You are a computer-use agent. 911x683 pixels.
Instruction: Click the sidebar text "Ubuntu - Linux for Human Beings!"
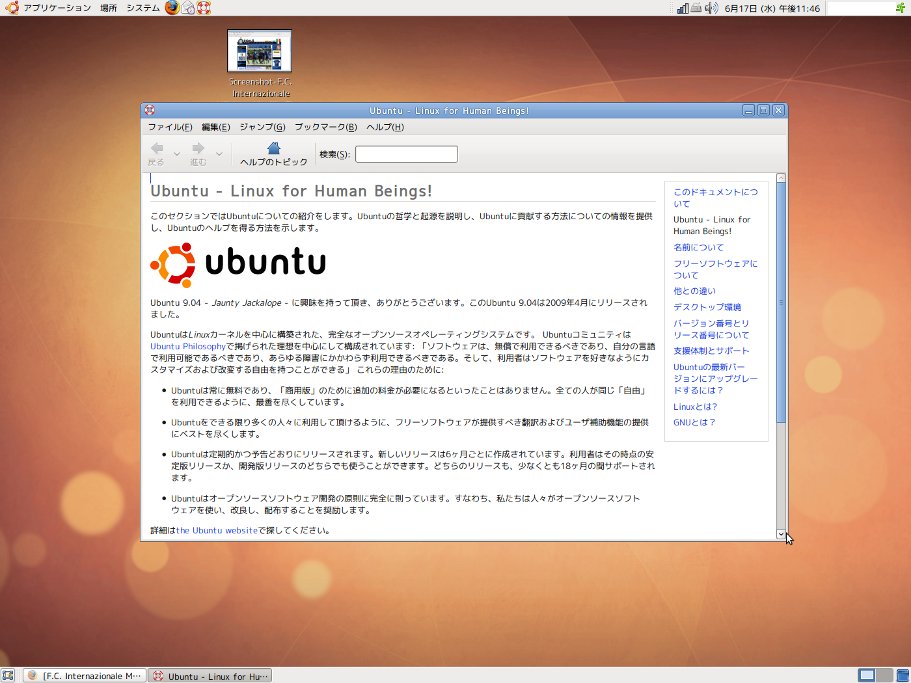click(712, 225)
